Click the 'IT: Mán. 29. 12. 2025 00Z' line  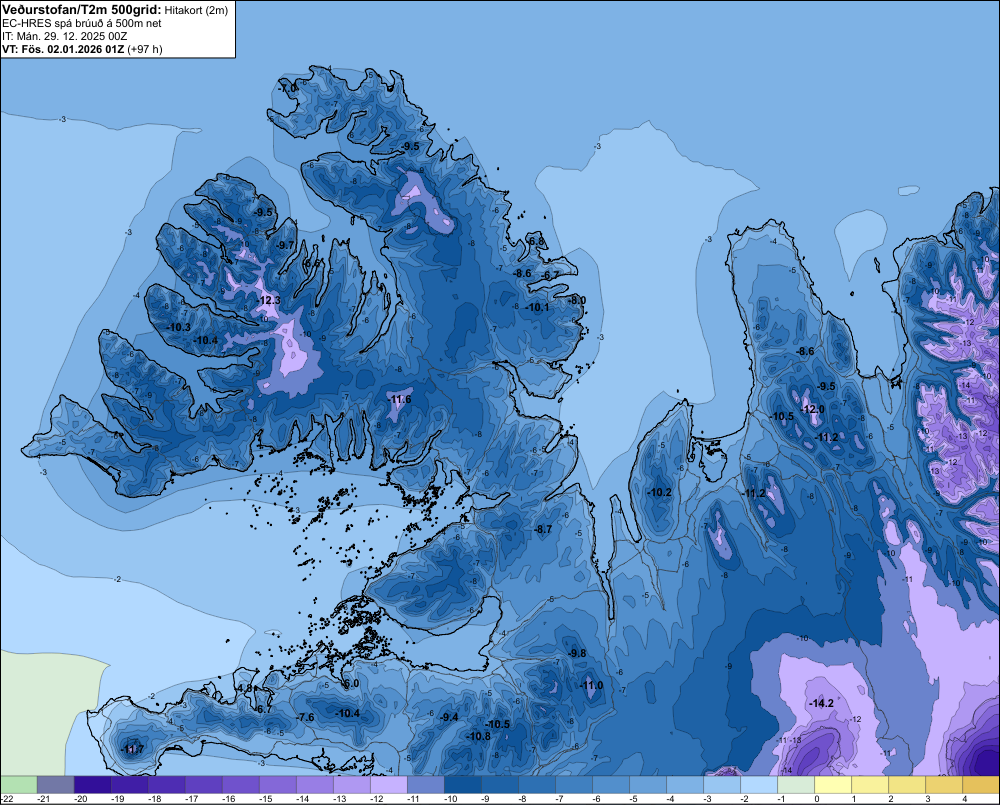pos(64,36)
